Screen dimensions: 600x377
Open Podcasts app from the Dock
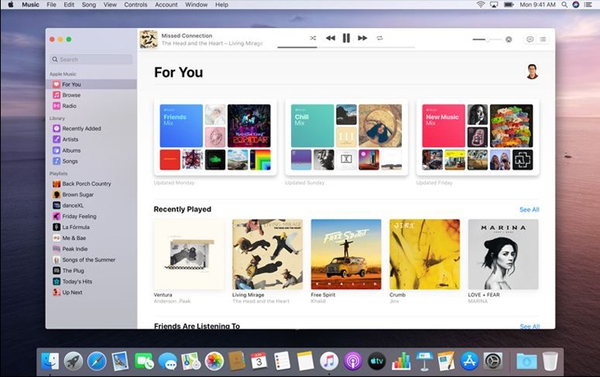click(x=353, y=361)
